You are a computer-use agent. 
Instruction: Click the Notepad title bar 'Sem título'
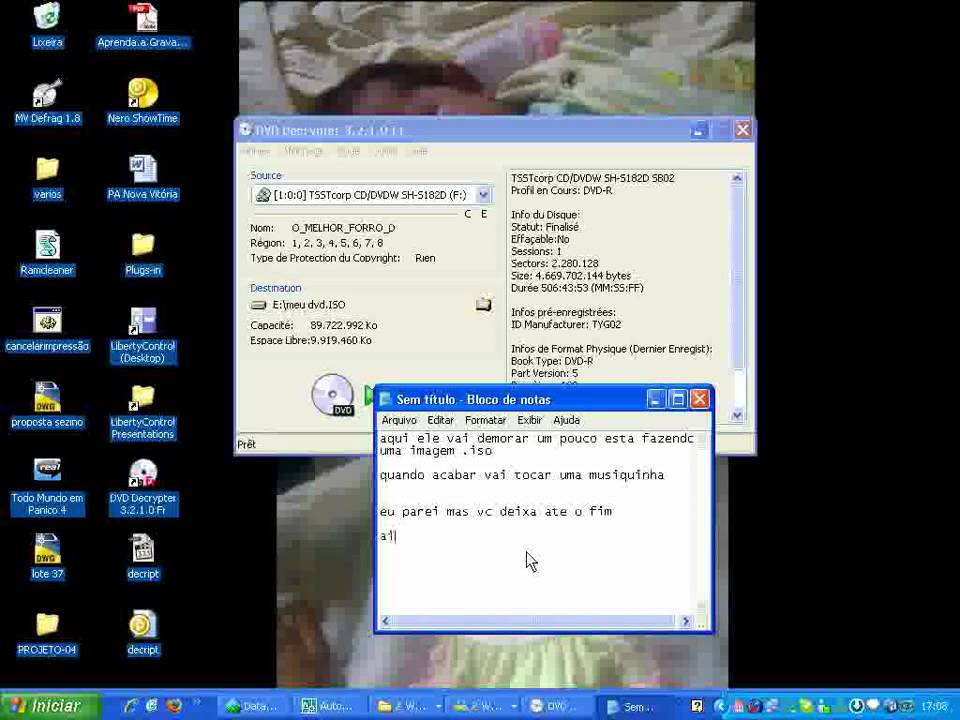coord(473,399)
